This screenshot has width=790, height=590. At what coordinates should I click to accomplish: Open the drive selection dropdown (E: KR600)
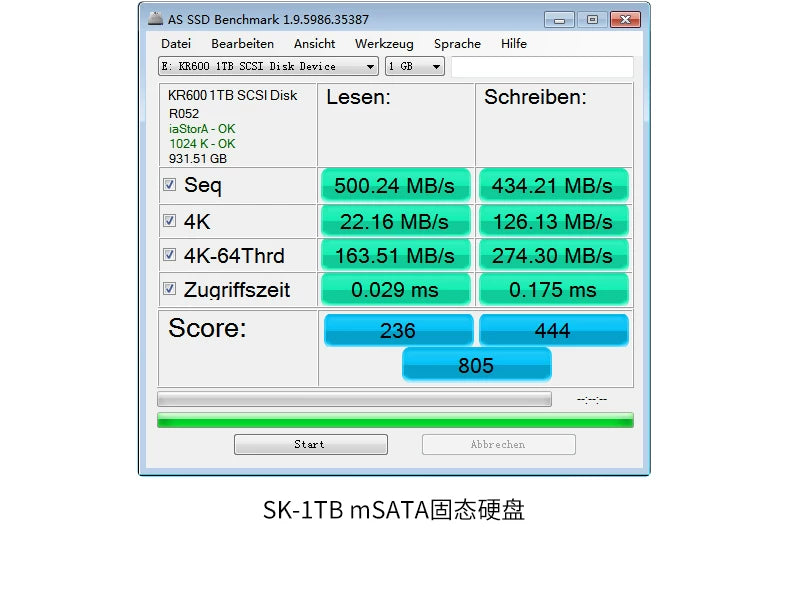click(x=269, y=67)
